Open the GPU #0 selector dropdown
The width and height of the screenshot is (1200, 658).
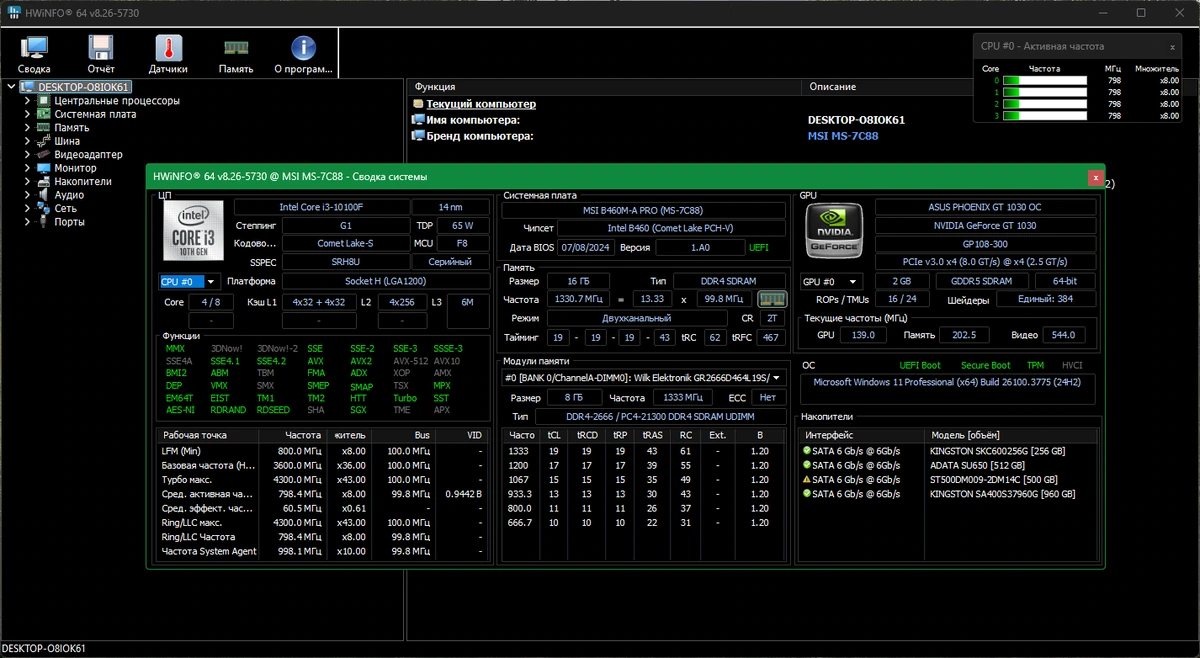831,282
